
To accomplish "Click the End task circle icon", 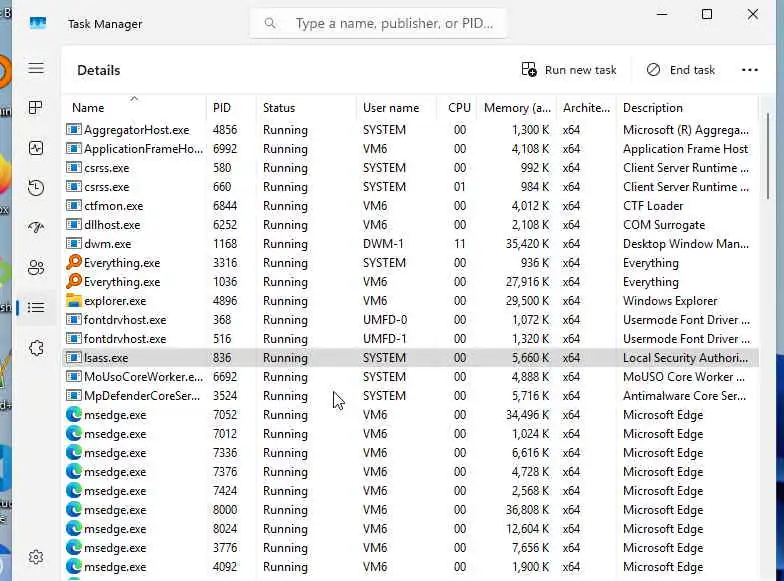I will pyautogui.click(x=654, y=70).
